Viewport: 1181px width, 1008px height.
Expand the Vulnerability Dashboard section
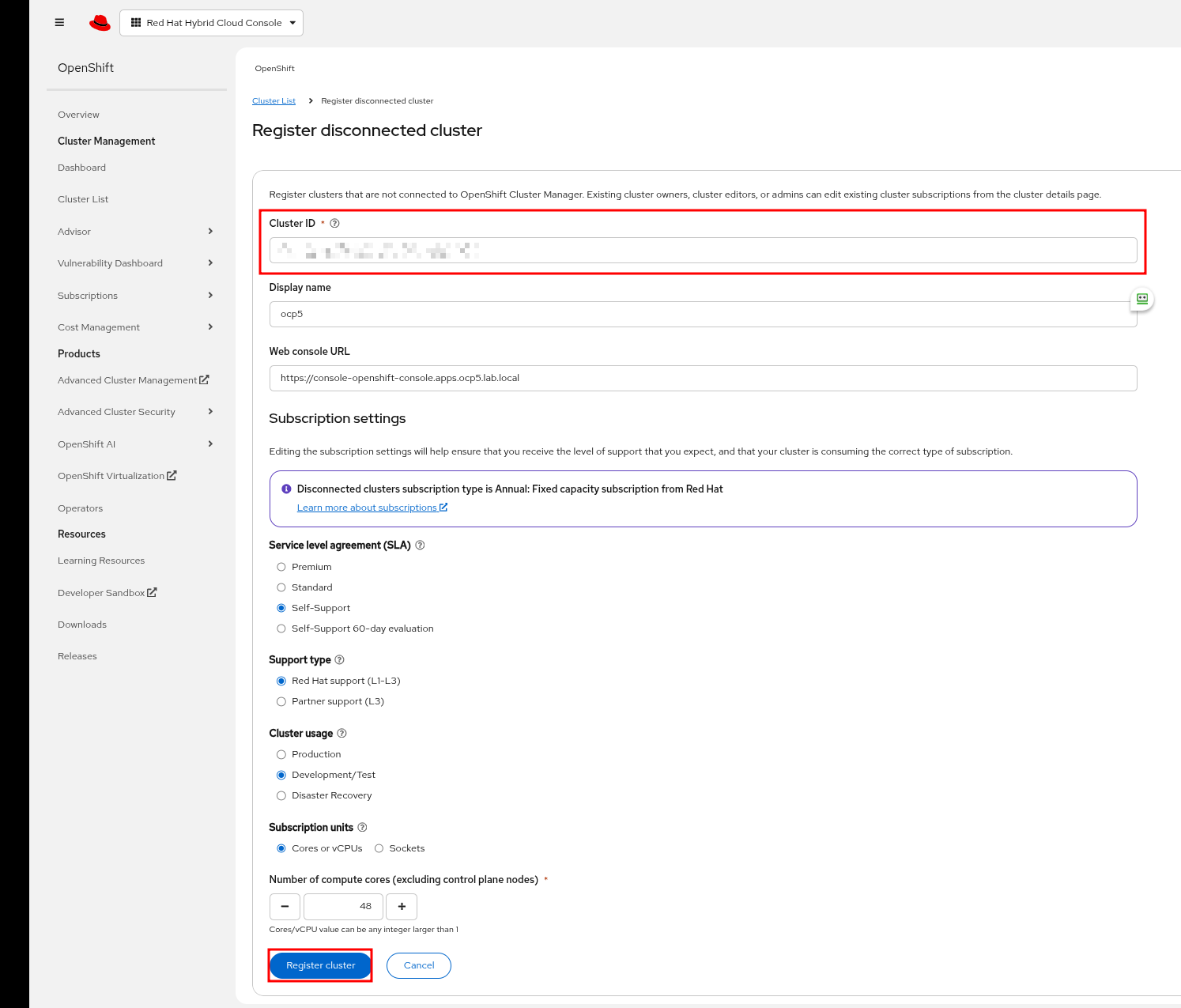coord(136,263)
